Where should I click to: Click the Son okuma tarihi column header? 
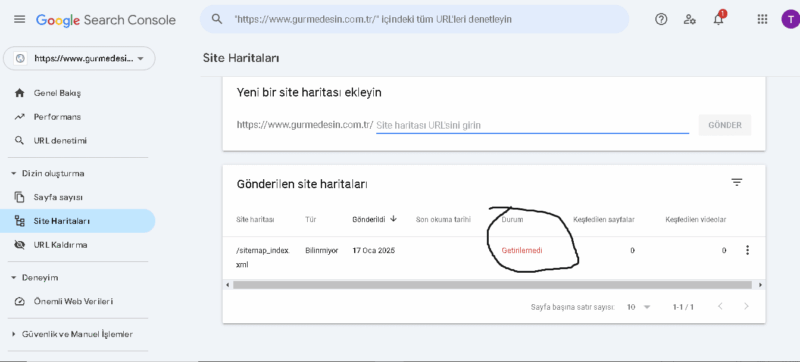pyautogui.click(x=443, y=220)
